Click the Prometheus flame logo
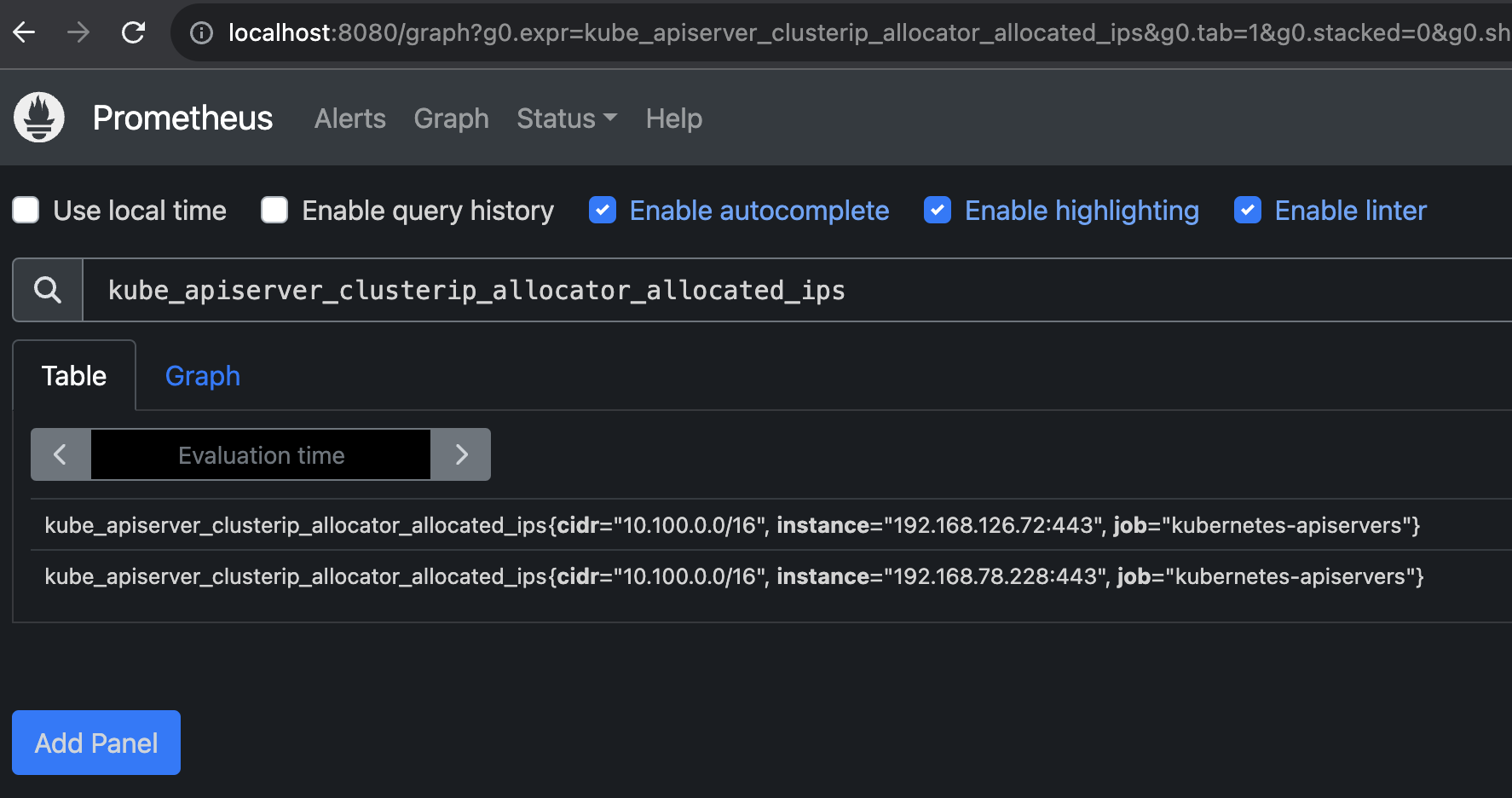Viewport: 1512px width, 798px height. tap(39, 118)
